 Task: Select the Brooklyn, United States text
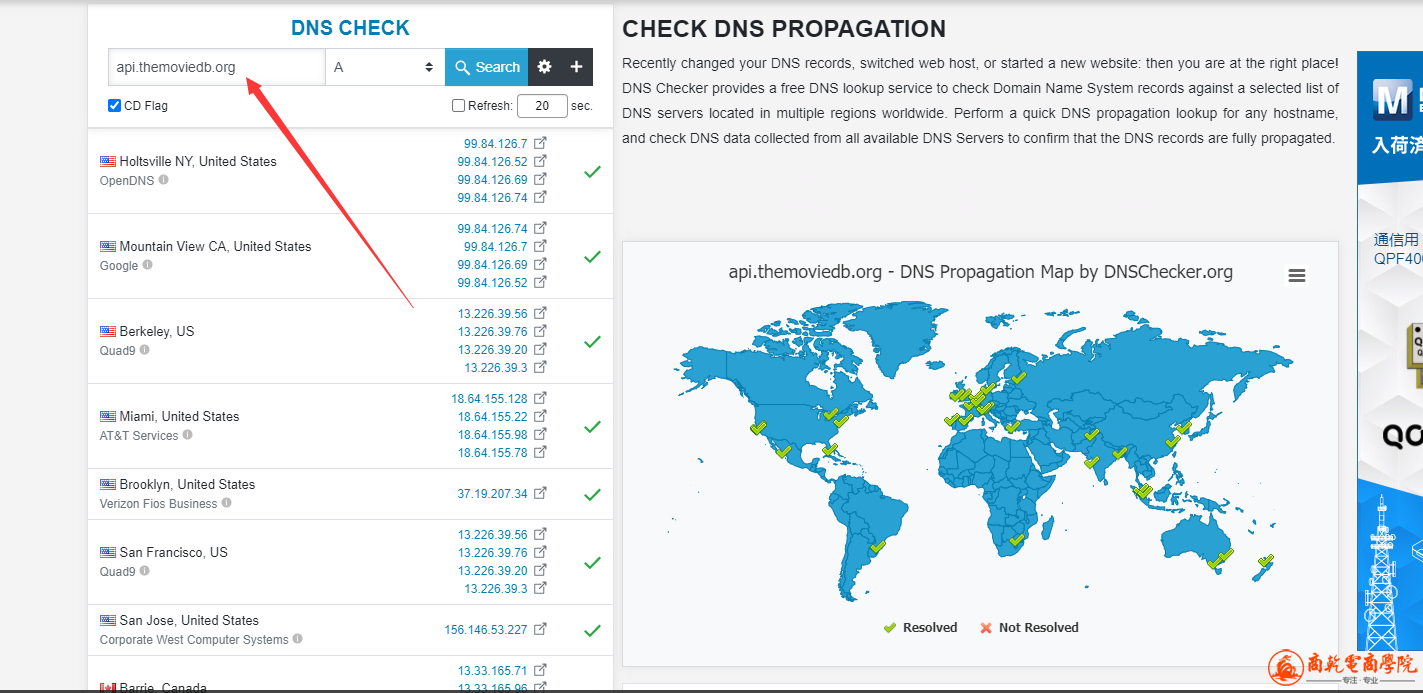[x=187, y=484]
